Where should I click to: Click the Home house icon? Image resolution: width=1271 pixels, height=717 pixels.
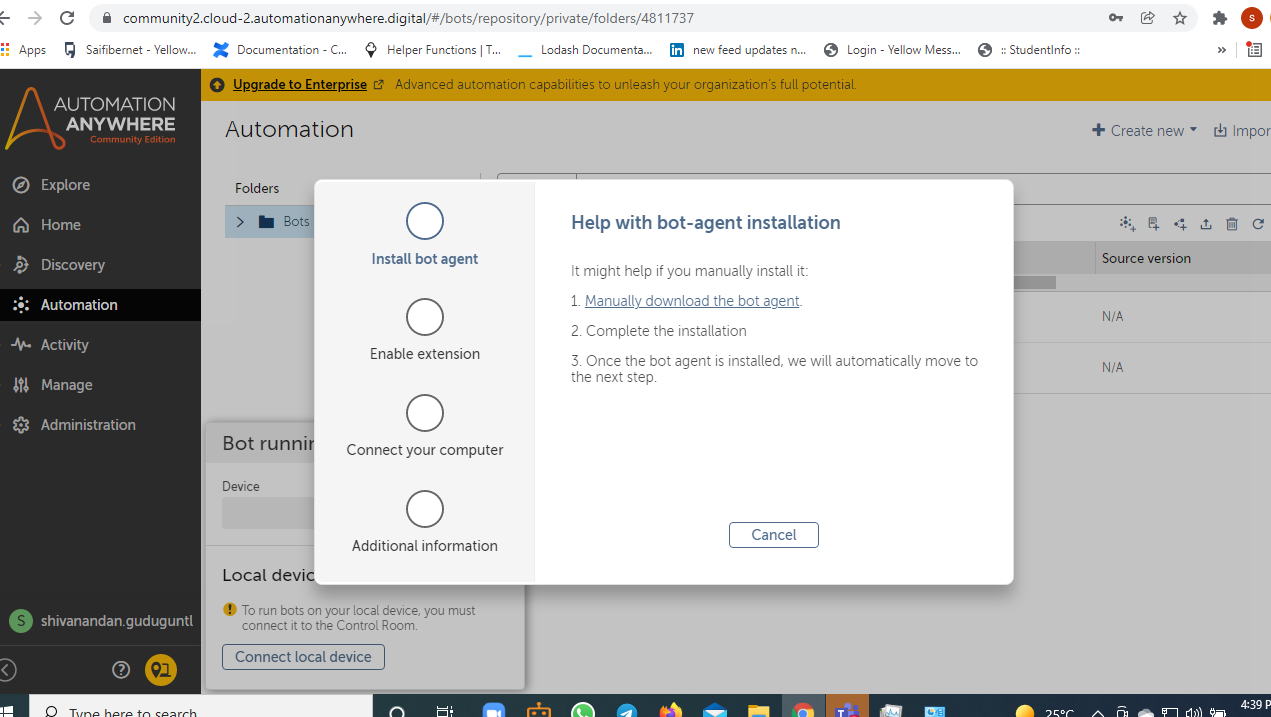click(21, 225)
